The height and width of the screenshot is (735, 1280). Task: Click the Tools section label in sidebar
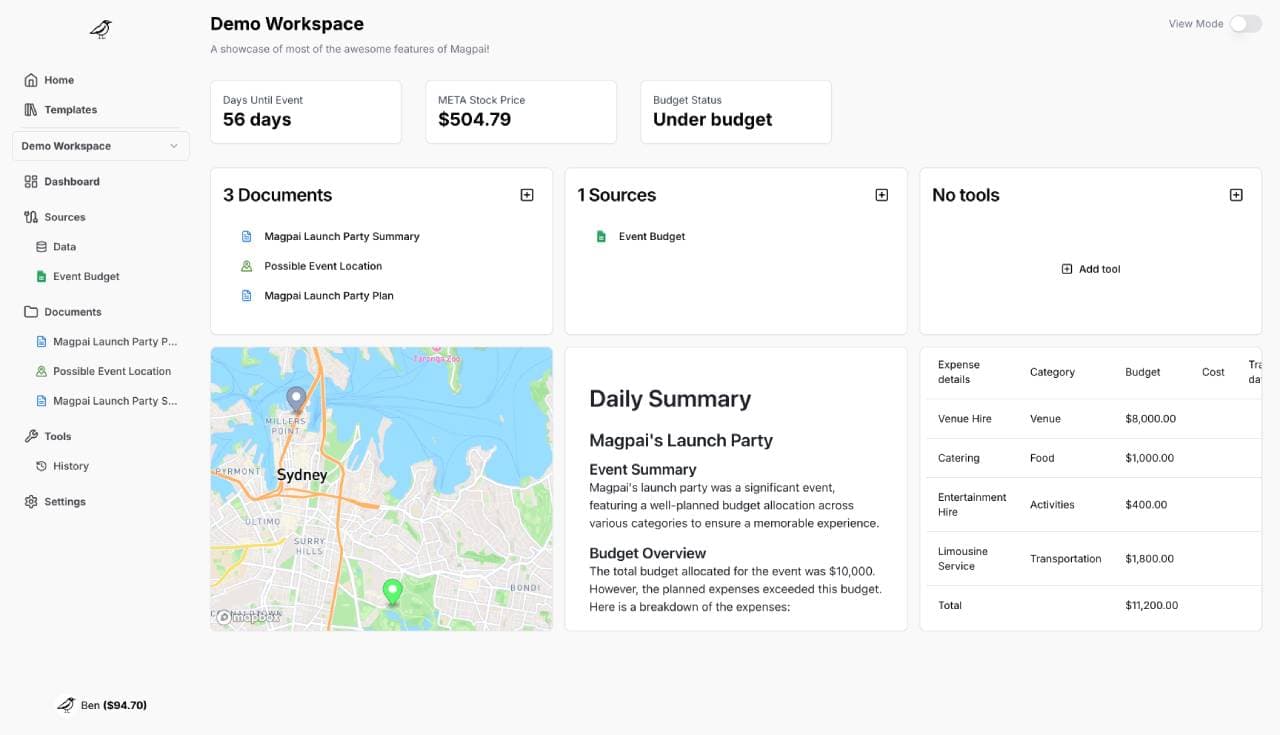(x=58, y=436)
